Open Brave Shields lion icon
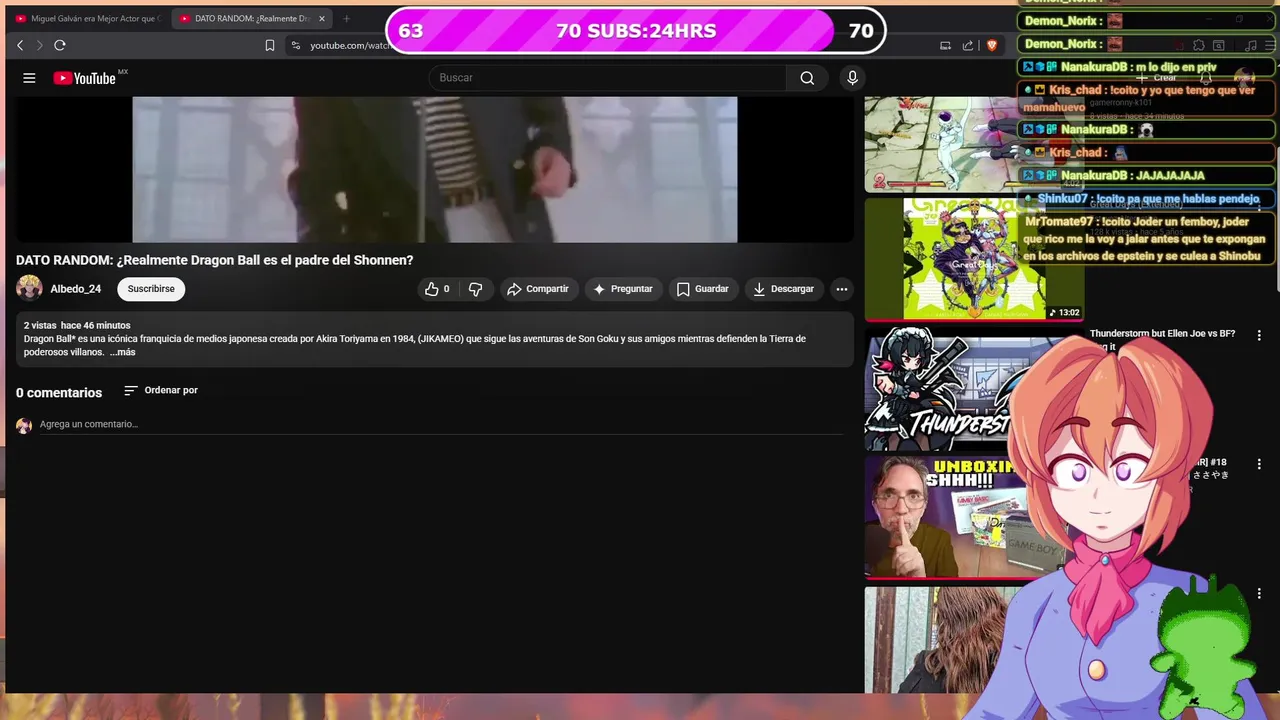The width and height of the screenshot is (1280, 720). (992, 45)
